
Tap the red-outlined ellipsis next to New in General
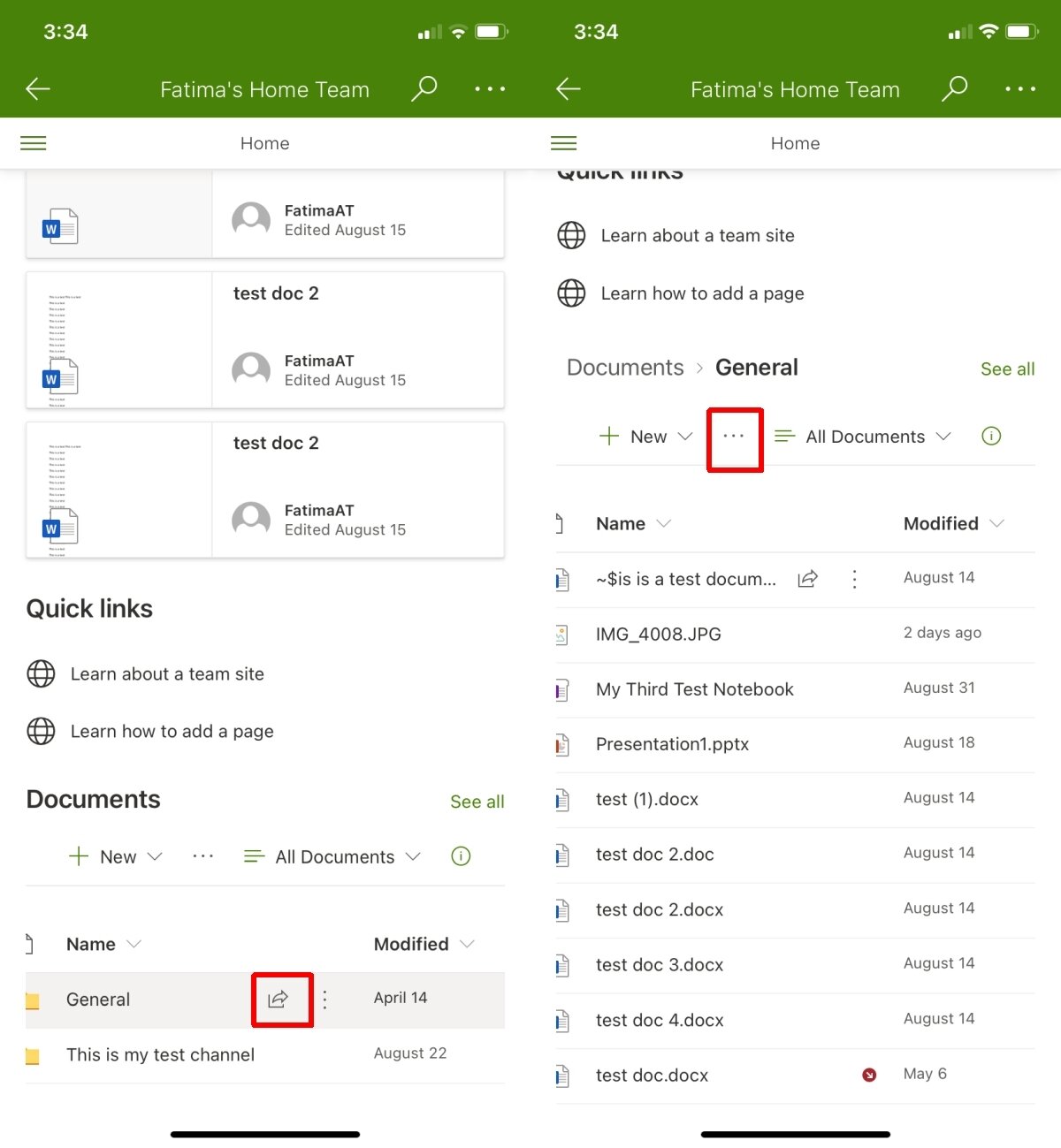click(734, 437)
